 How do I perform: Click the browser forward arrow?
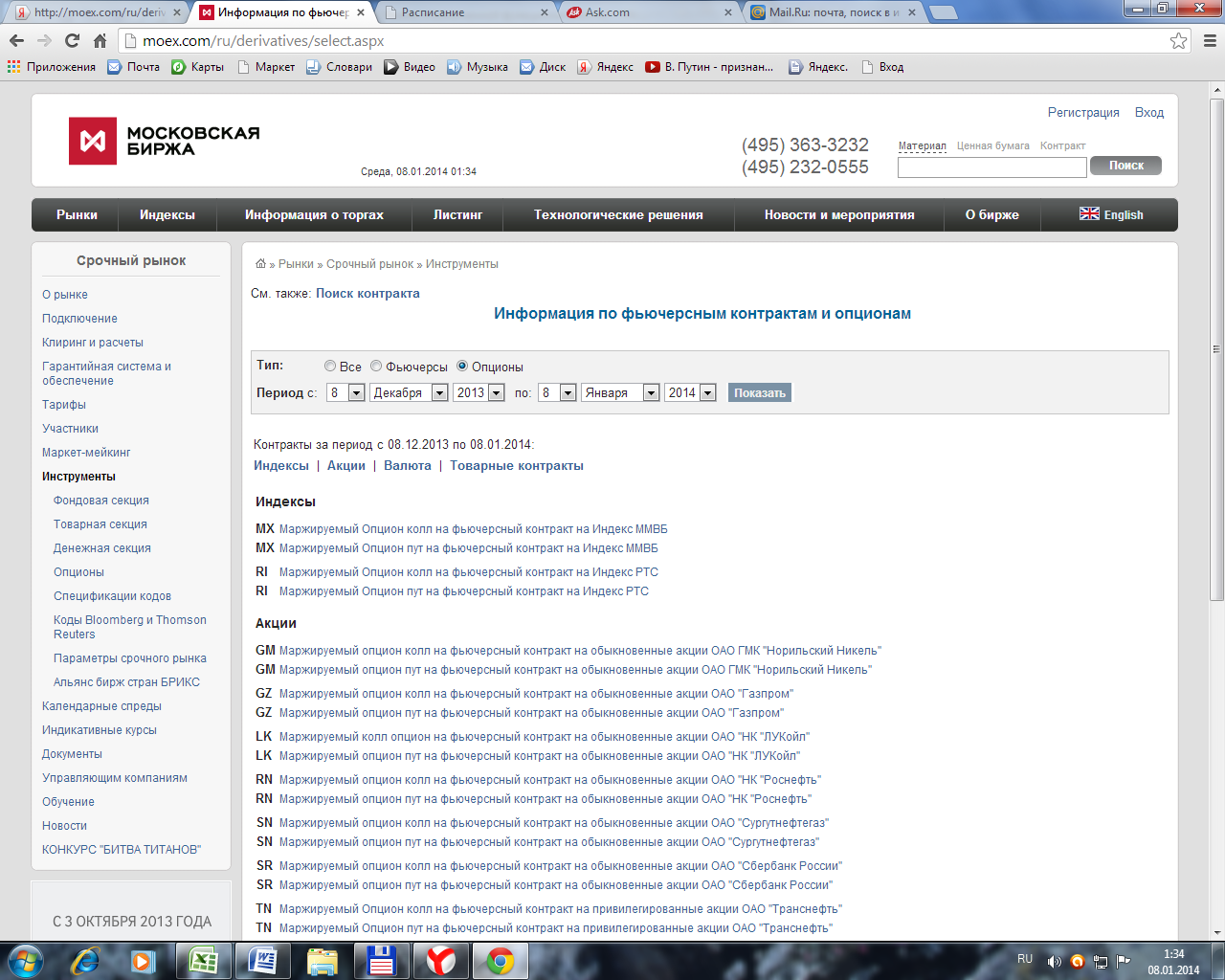pyautogui.click(x=44, y=40)
